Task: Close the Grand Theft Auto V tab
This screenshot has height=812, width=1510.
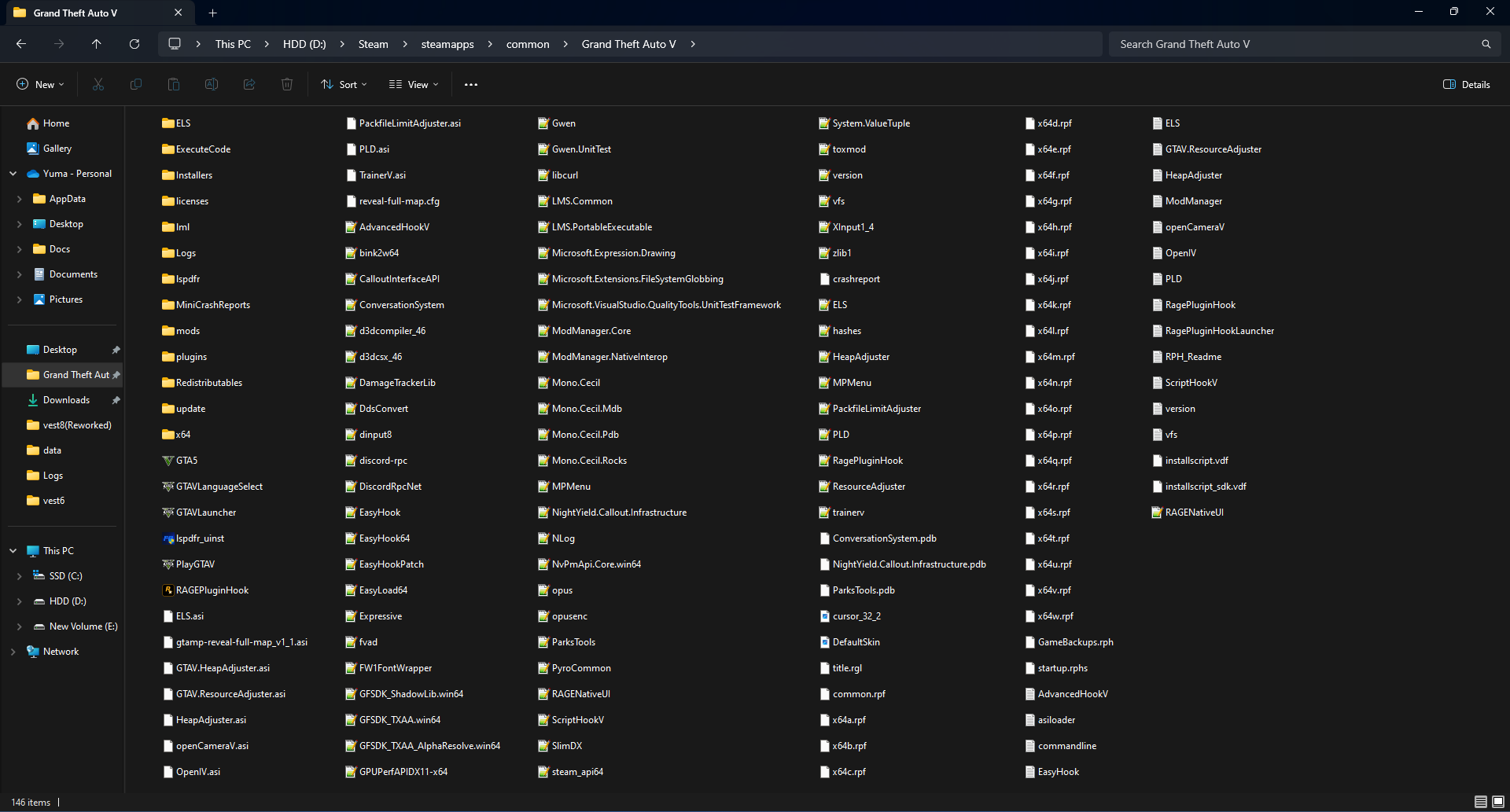Action: tap(178, 13)
